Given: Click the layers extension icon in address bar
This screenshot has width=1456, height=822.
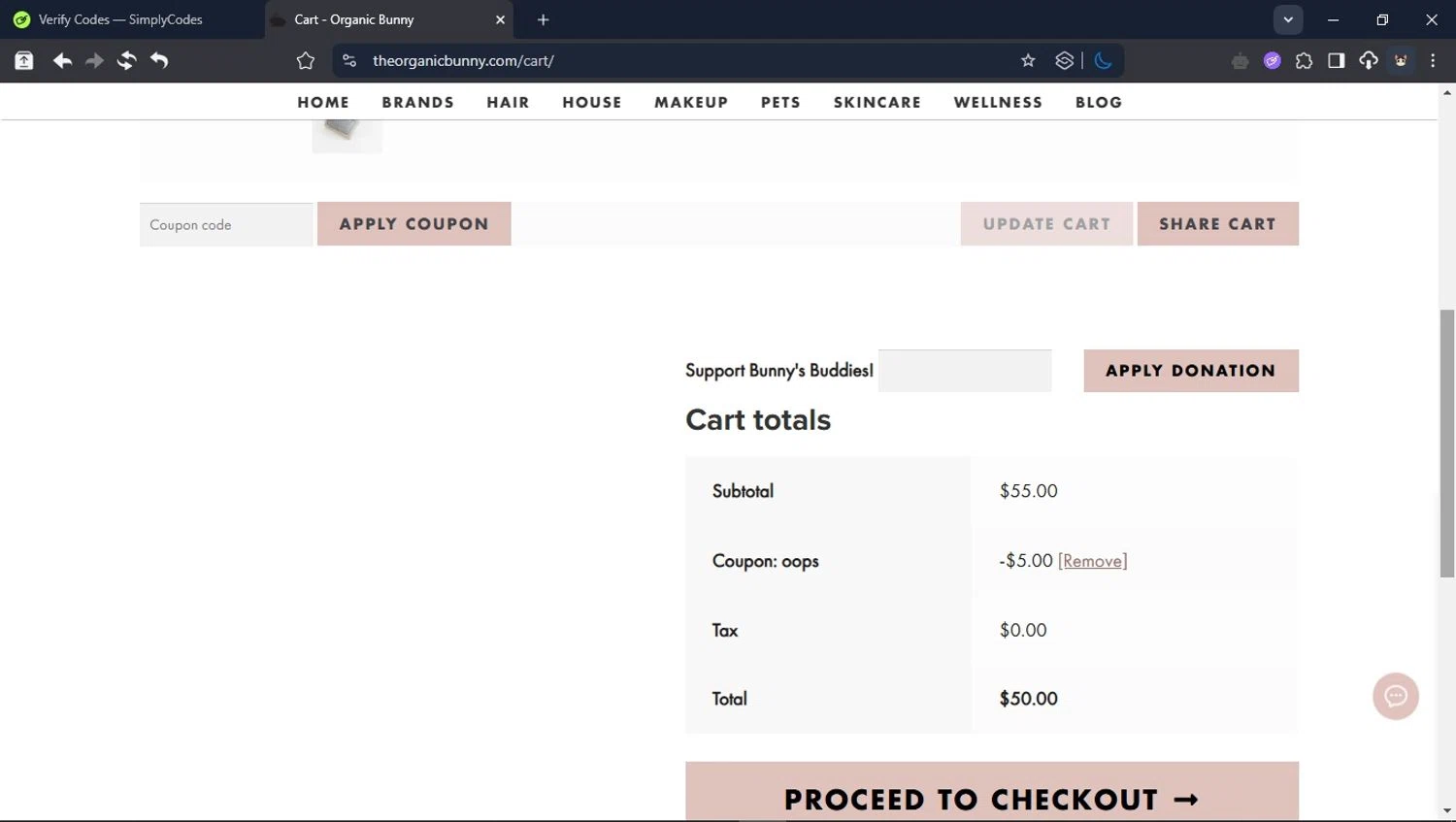Looking at the screenshot, I should point(1064,61).
